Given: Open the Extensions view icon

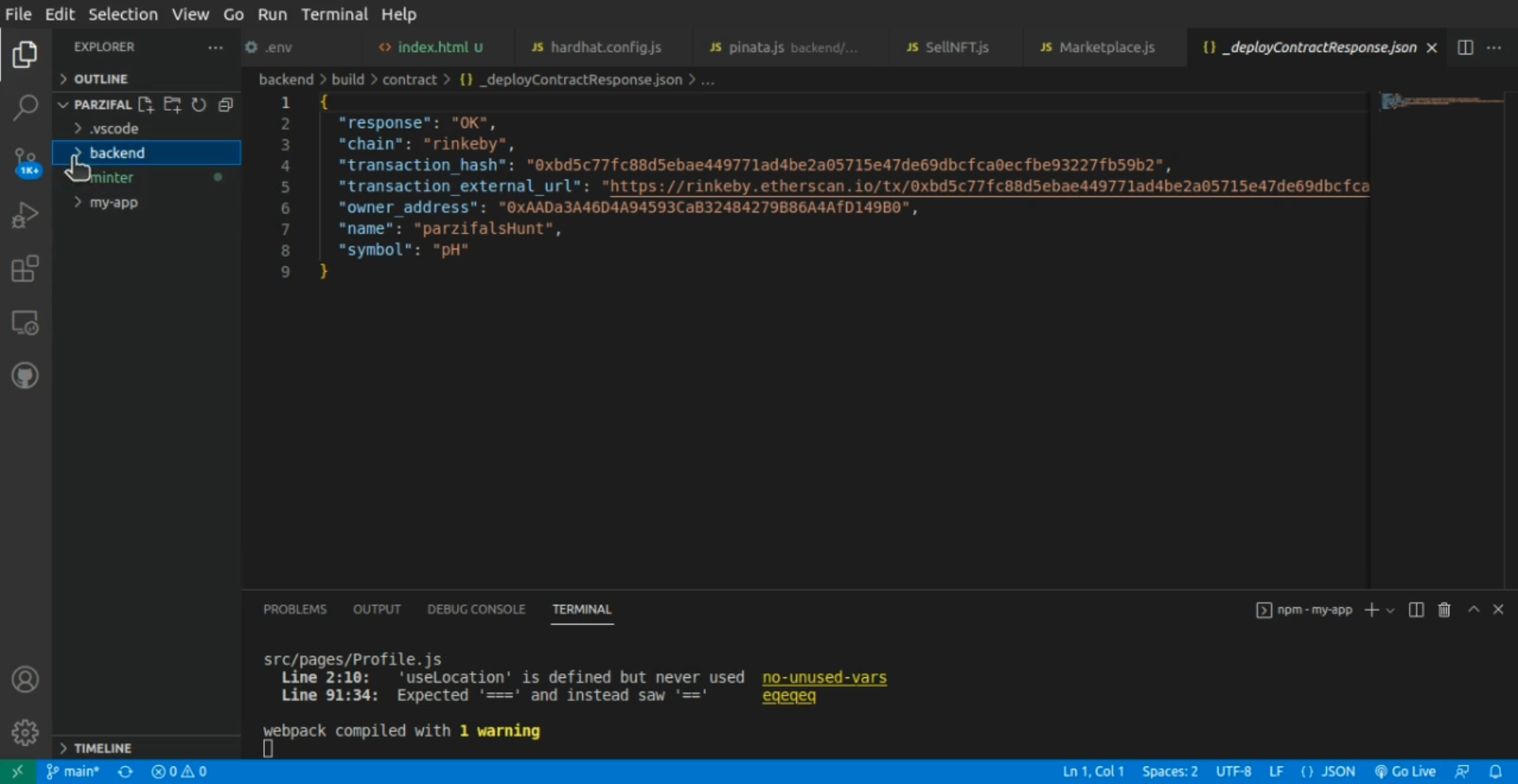Looking at the screenshot, I should 25,269.
